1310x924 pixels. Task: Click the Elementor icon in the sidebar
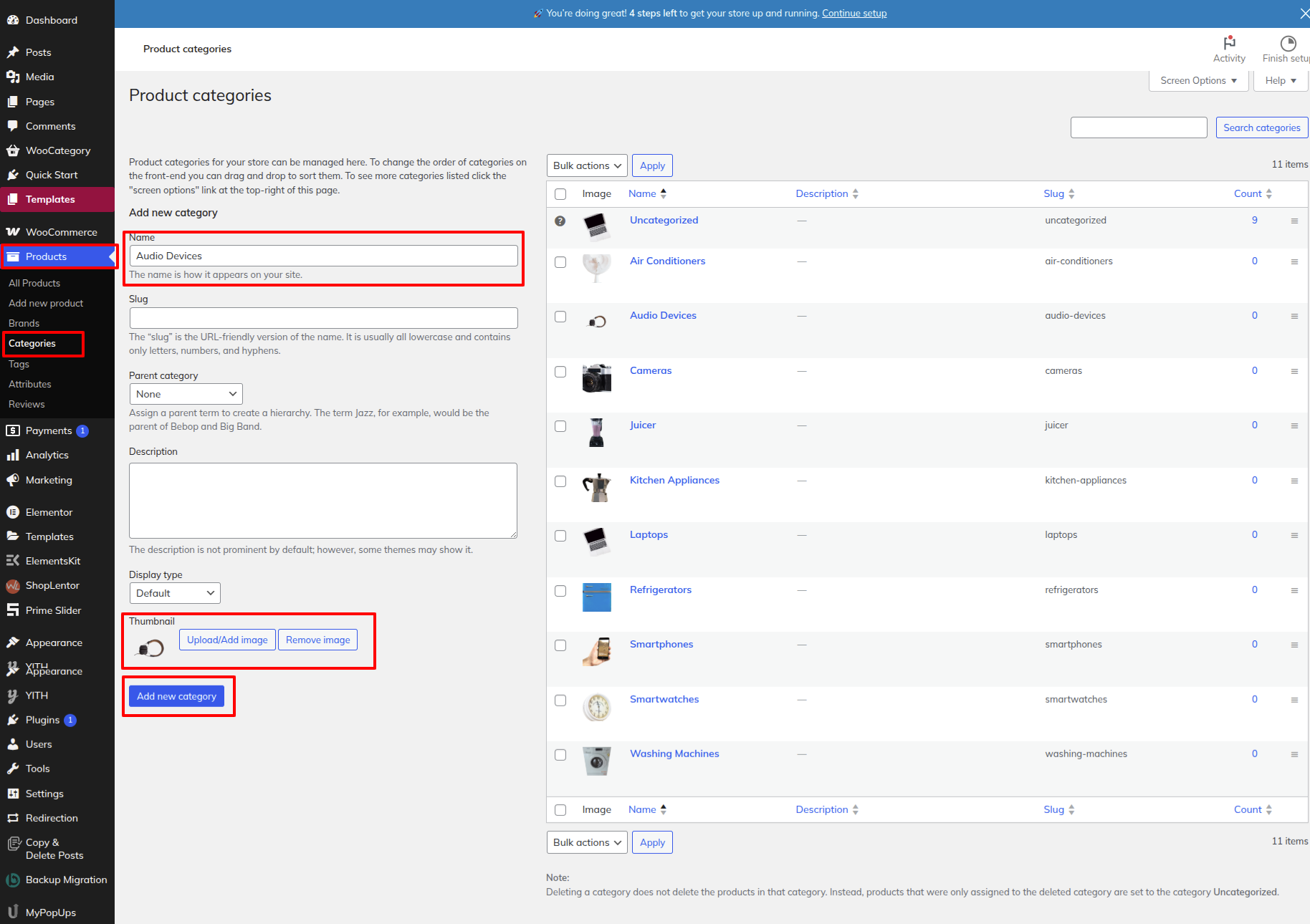(x=13, y=512)
